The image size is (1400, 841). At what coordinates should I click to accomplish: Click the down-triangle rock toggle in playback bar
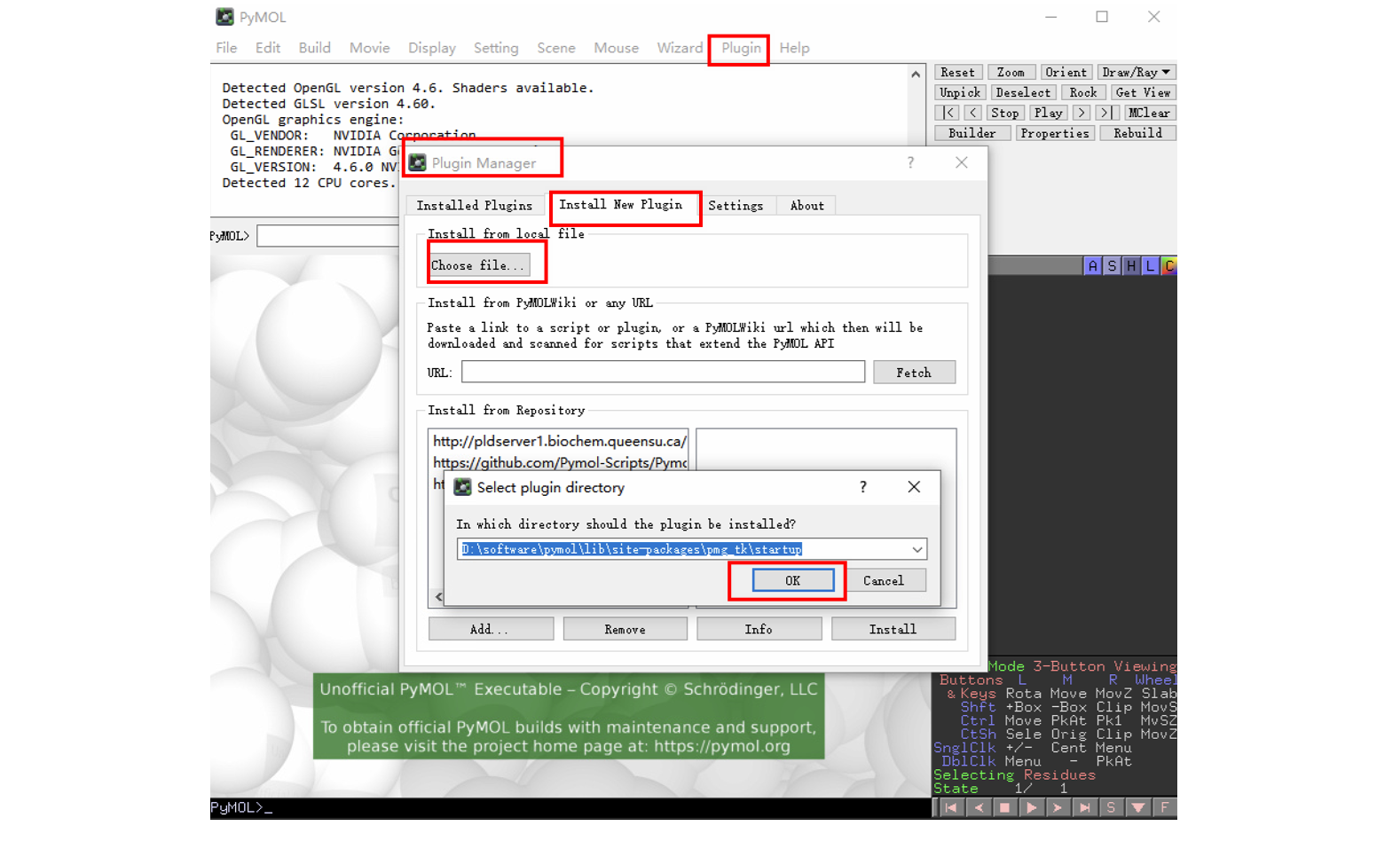coord(1137,807)
